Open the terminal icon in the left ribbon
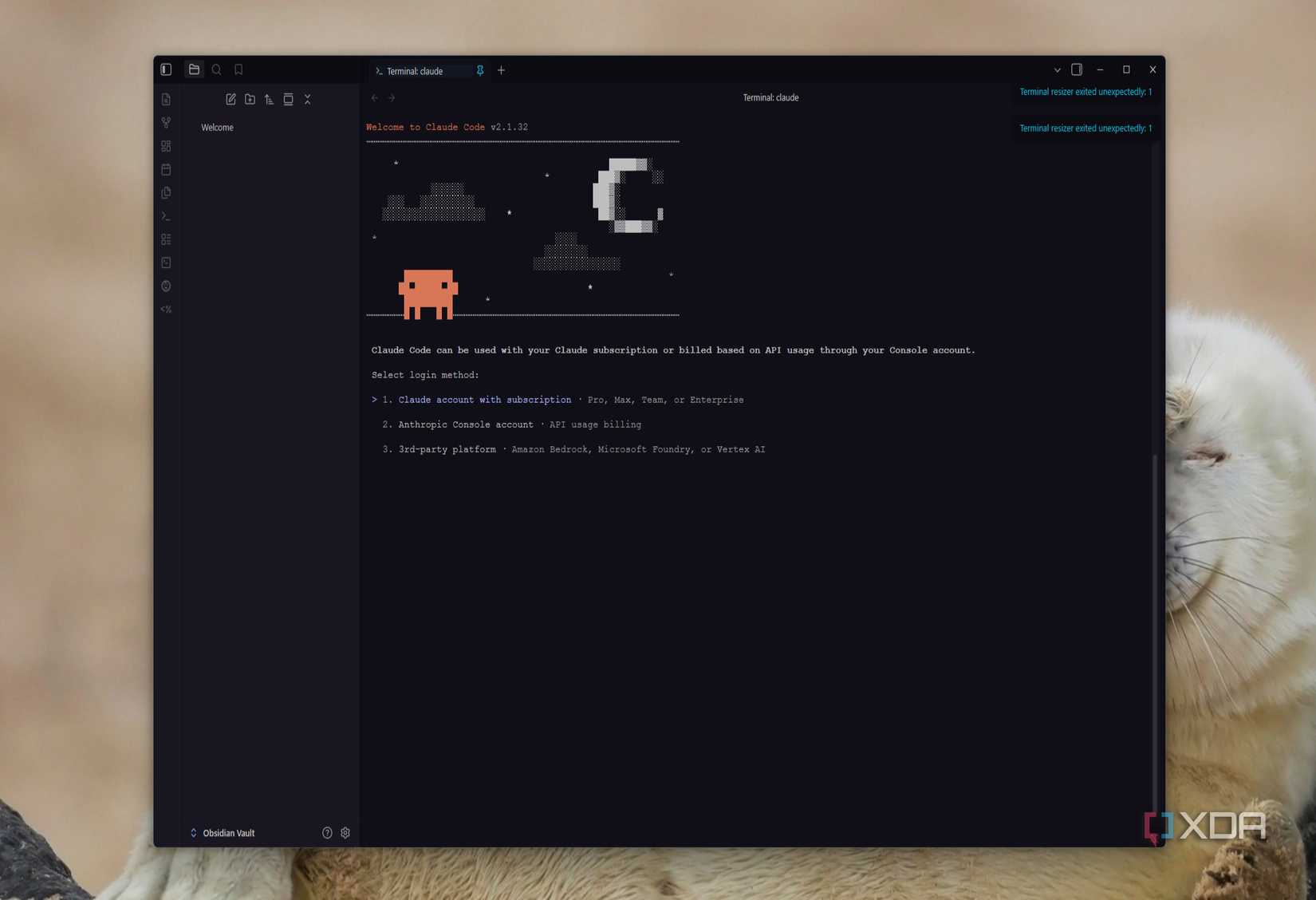Image resolution: width=1316 pixels, height=900 pixels. tap(166, 215)
